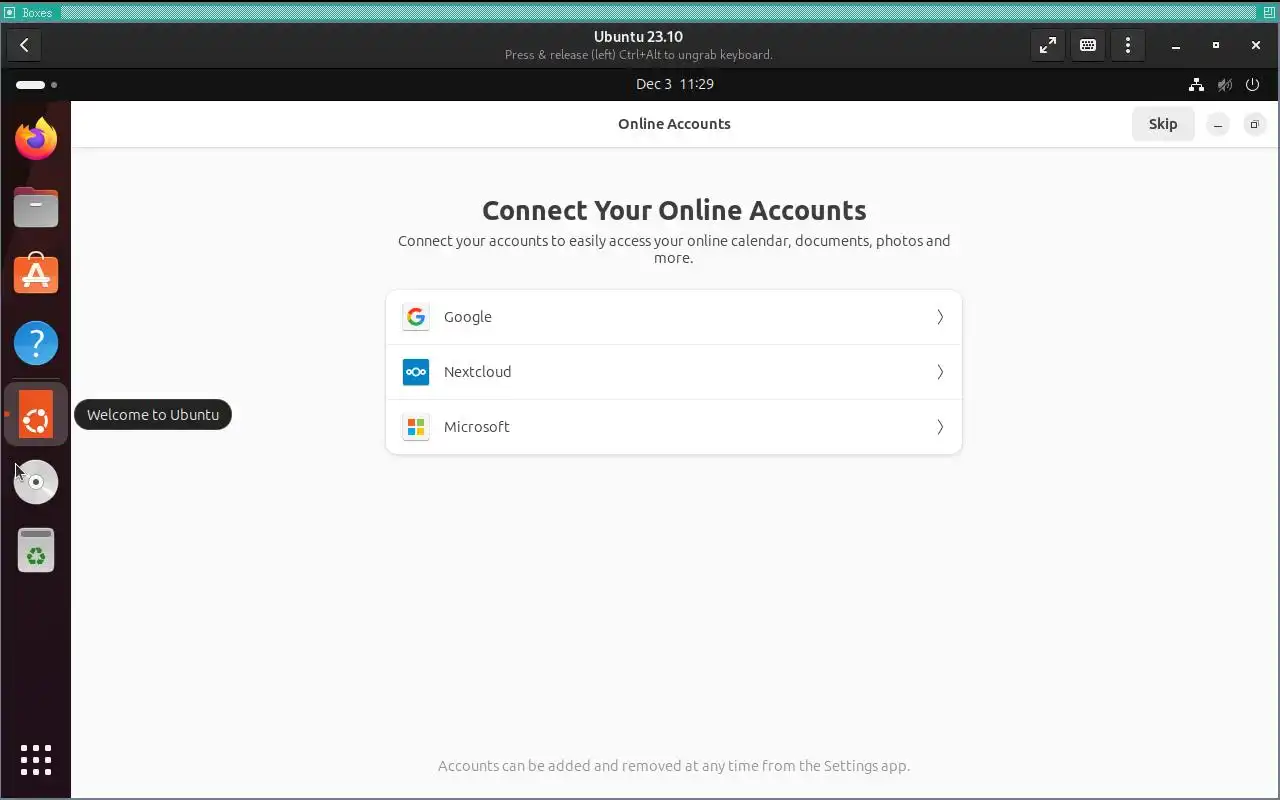This screenshot has height=800, width=1280.
Task: Open Firefox from the Ubuntu dock
Action: [36, 138]
